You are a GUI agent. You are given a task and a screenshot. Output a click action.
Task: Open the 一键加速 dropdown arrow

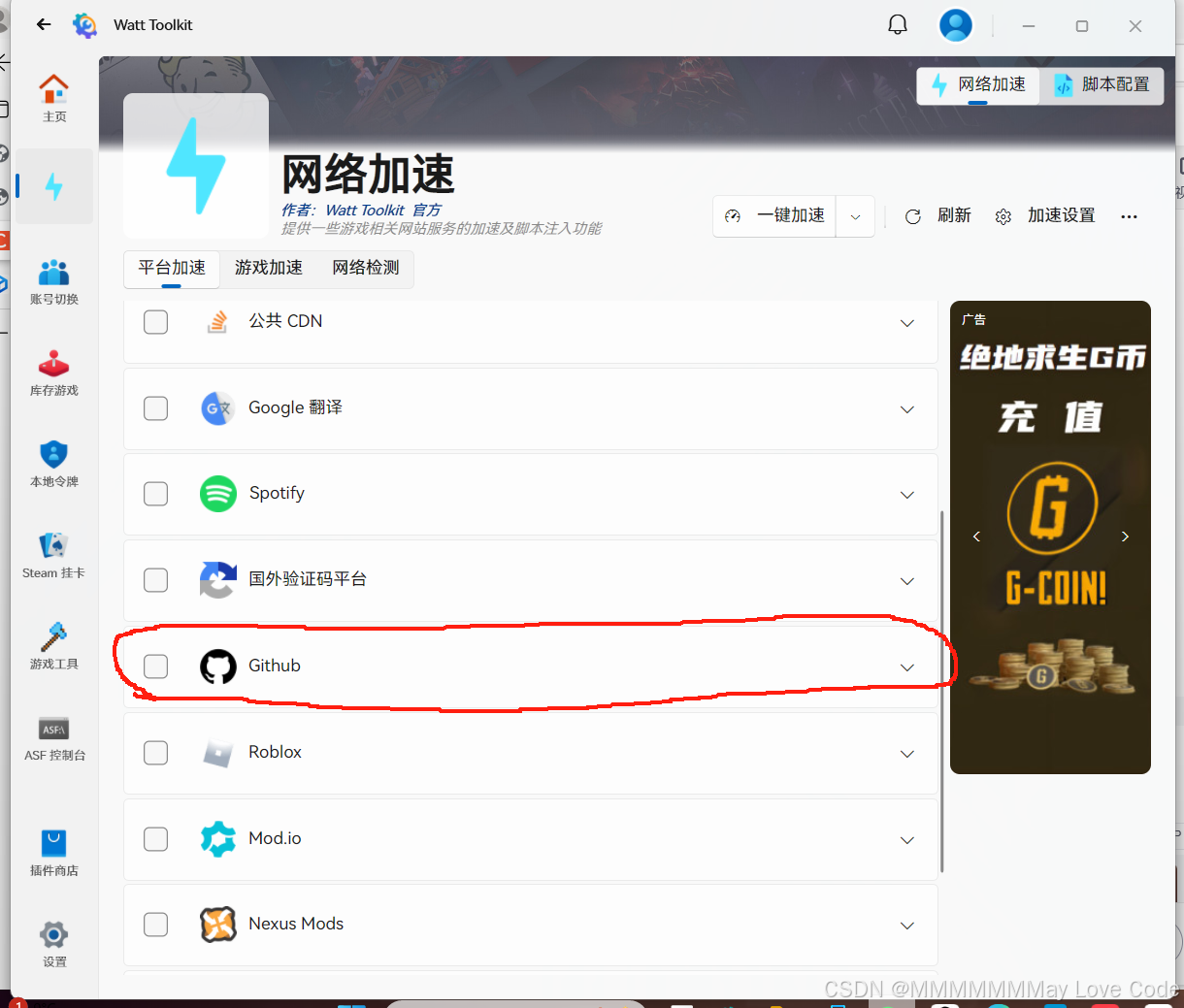pos(855,216)
